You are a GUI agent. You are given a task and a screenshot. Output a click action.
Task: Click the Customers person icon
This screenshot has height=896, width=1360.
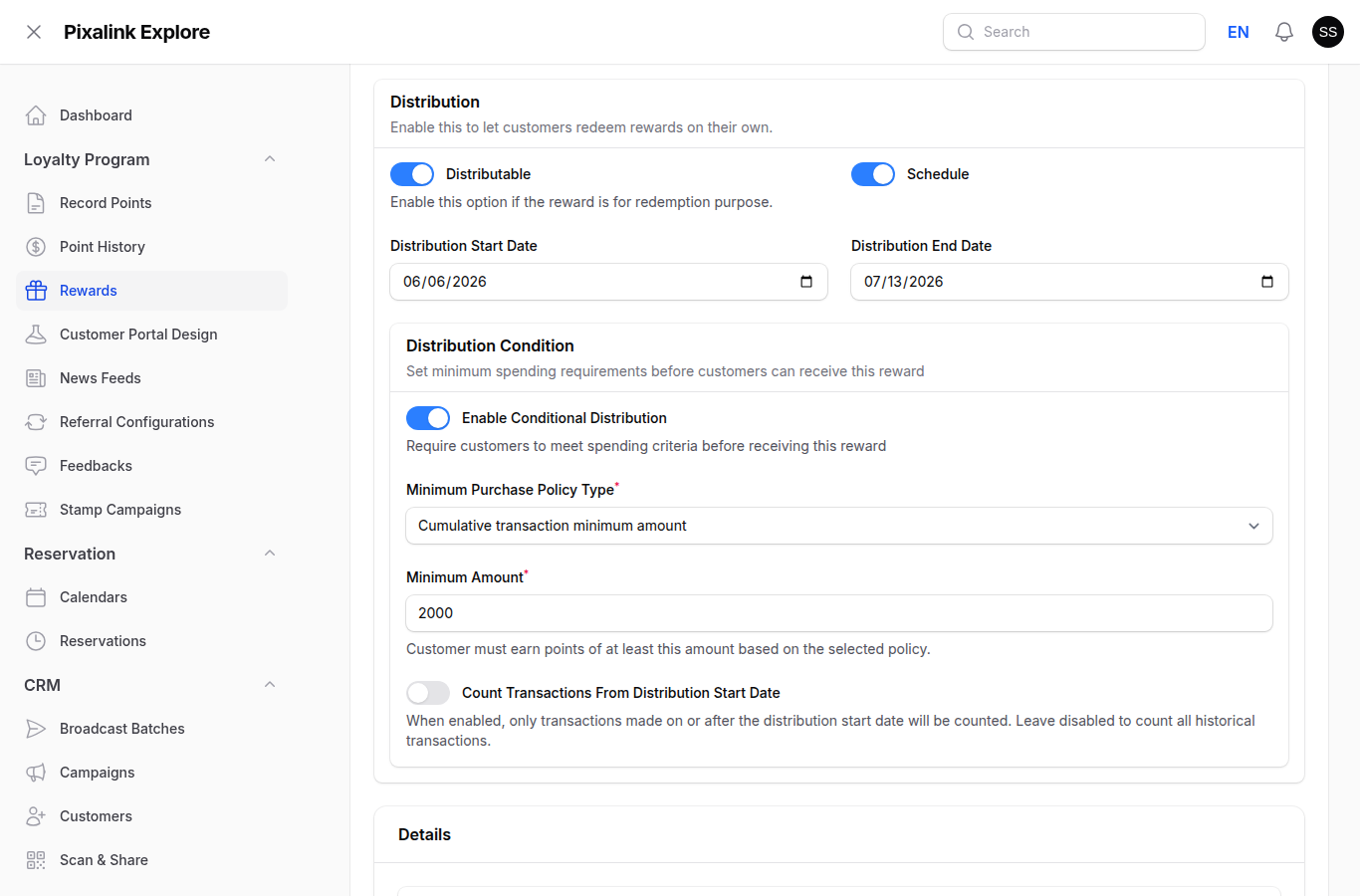[36, 816]
